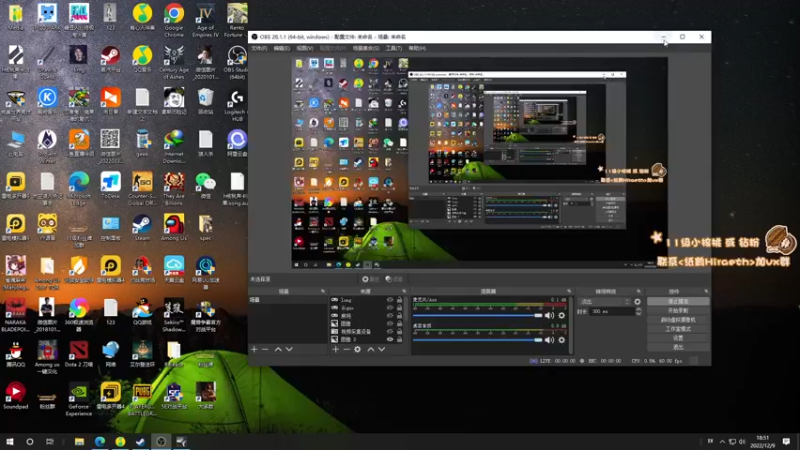Open the scene transition type dropdown
The image size is (800, 450).
pos(605,302)
